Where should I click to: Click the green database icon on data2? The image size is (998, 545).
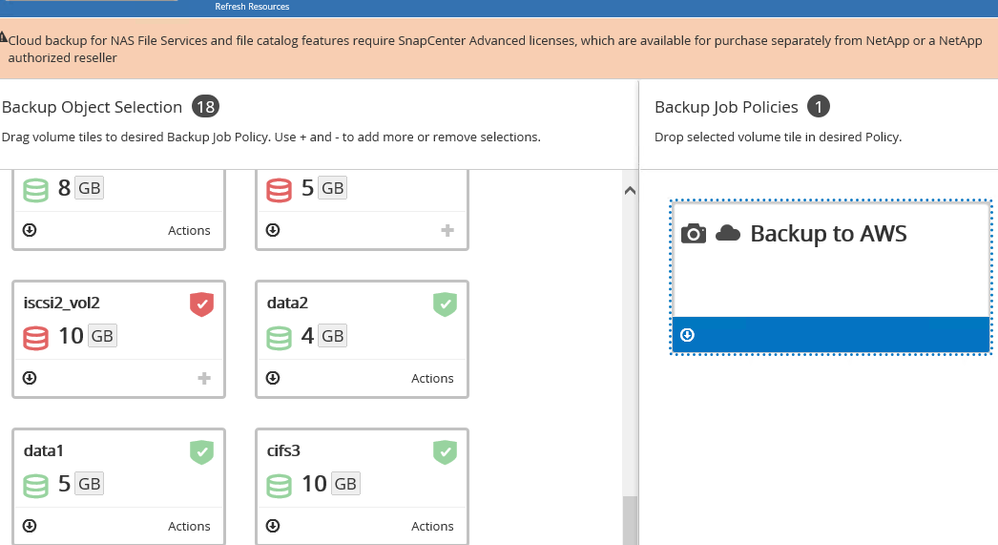click(x=279, y=336)
